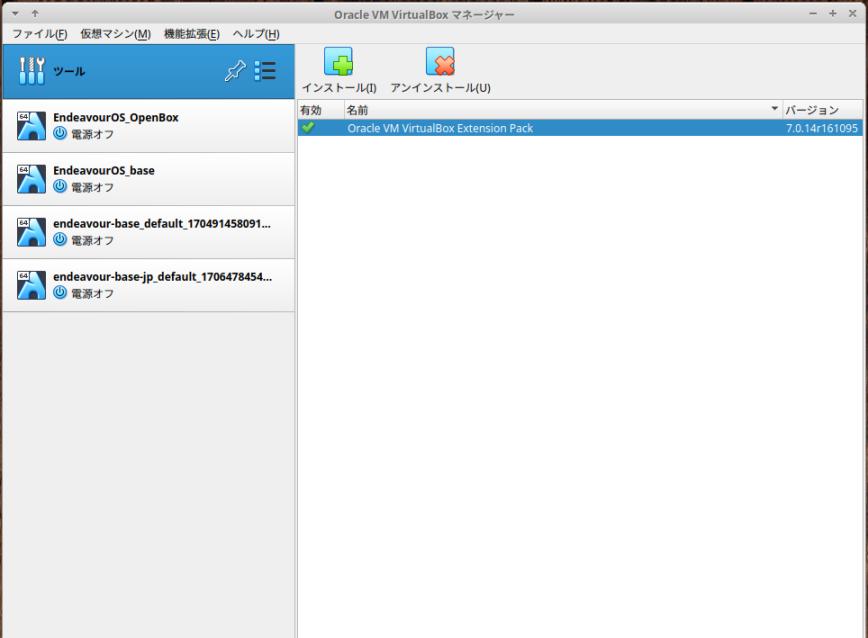Click the up-arrow button in title bar
The width and height of the screenshot is (868, 638).
(35, 13)
